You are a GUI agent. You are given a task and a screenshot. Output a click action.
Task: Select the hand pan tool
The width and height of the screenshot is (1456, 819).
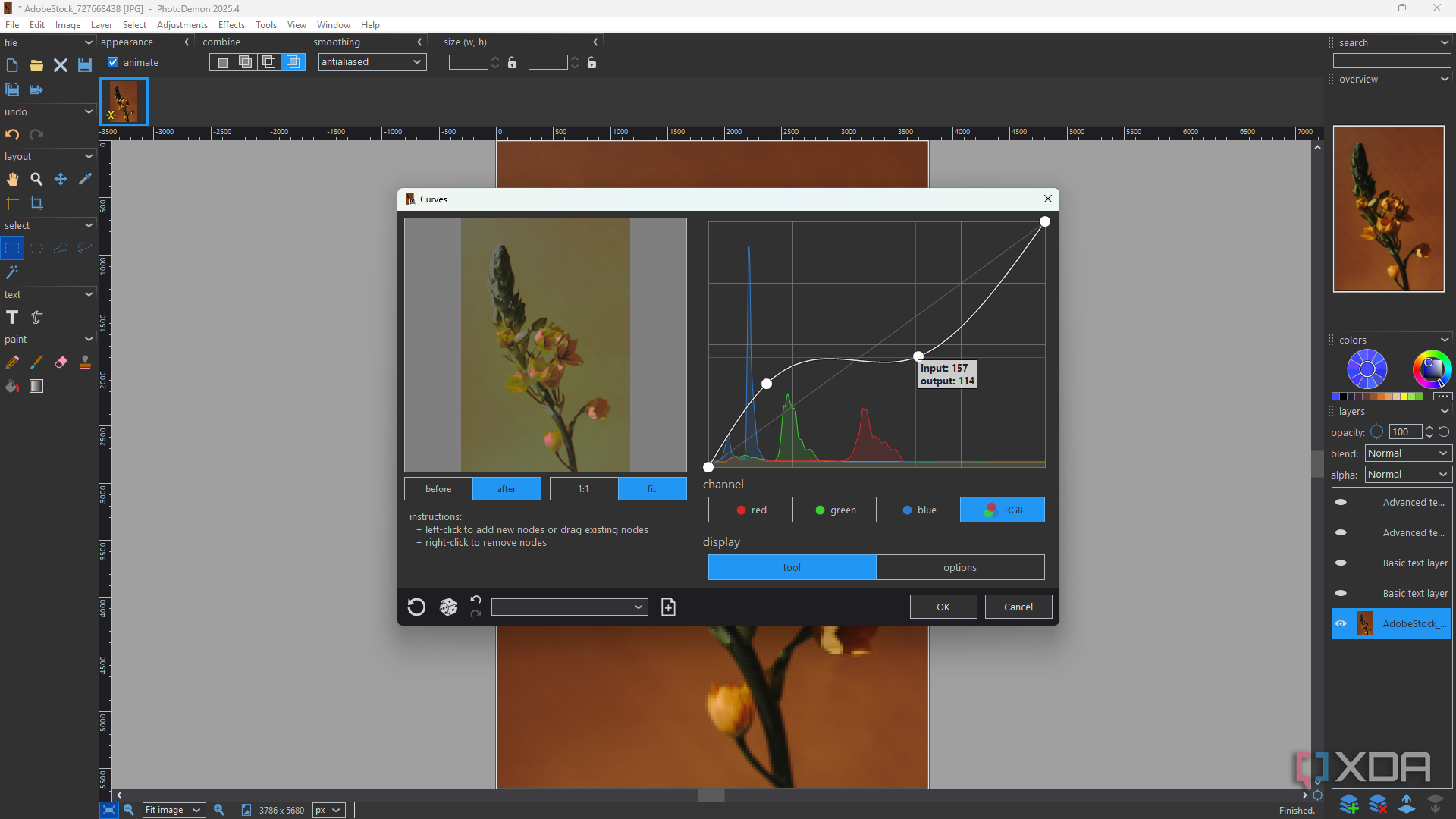(x=12, y=179)
